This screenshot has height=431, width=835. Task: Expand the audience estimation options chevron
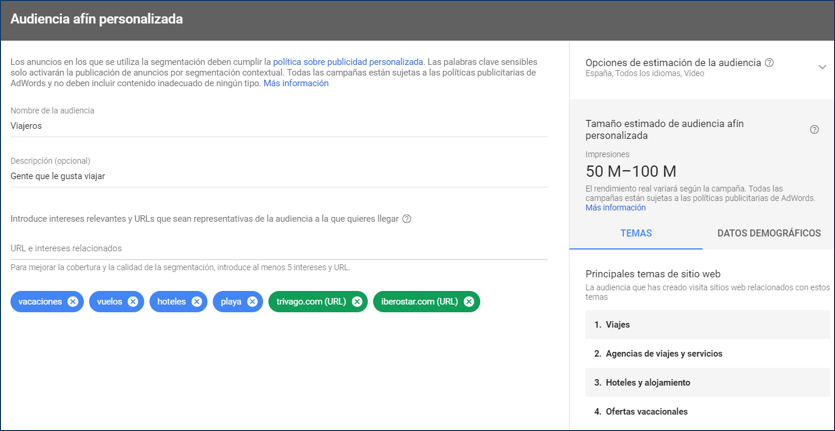(x=822, y=67)
